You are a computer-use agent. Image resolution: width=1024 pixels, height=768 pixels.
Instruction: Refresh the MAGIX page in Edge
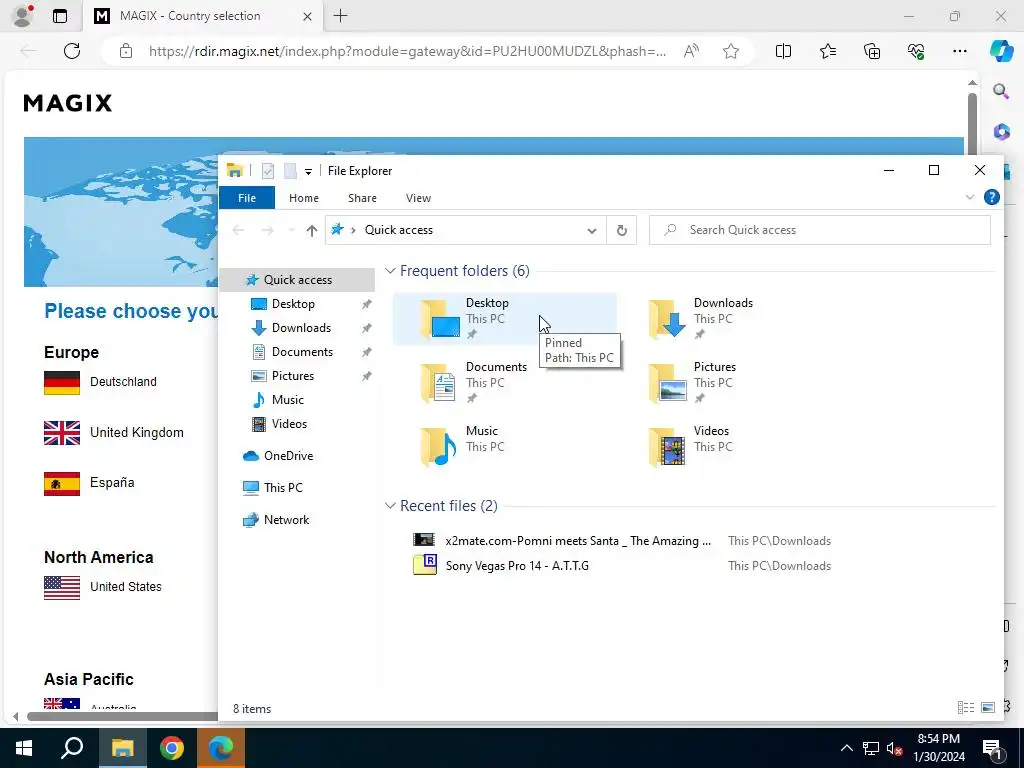click(x=72, y=51)
